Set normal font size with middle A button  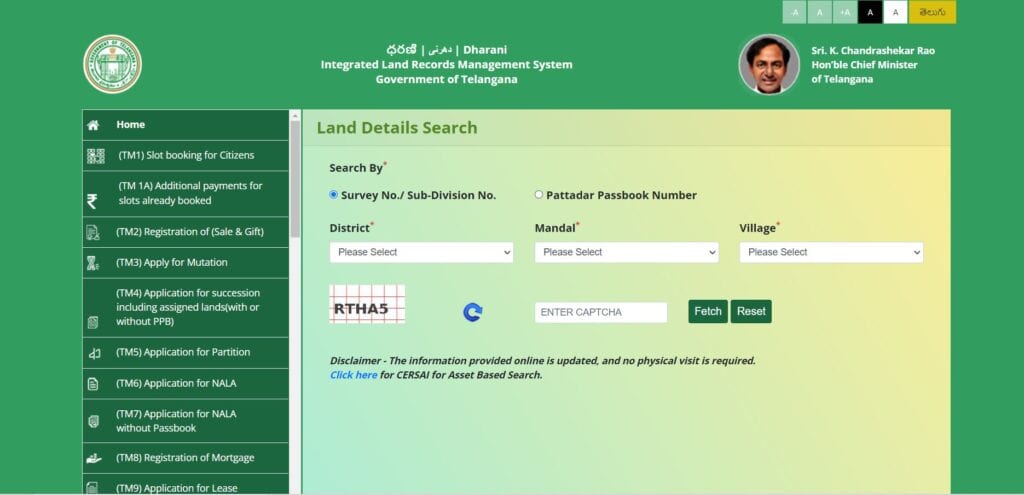(820, 12)
